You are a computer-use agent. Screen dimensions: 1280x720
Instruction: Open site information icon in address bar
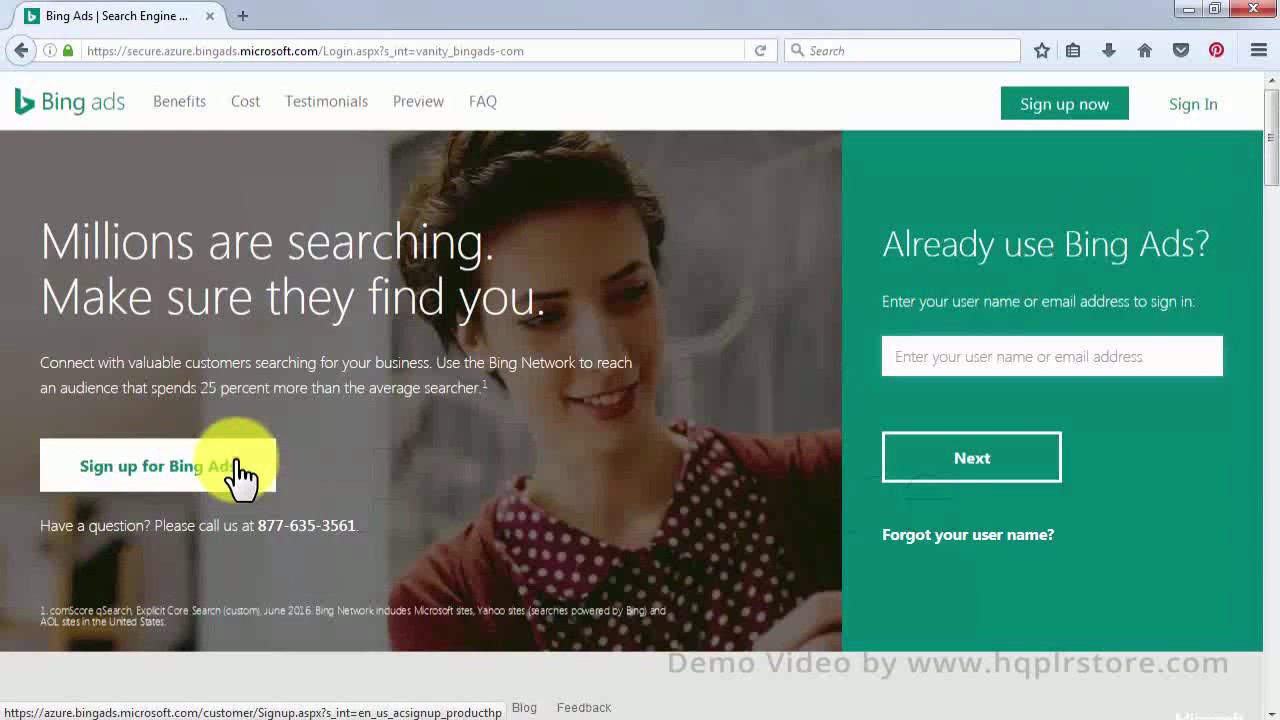pos(49,51)
